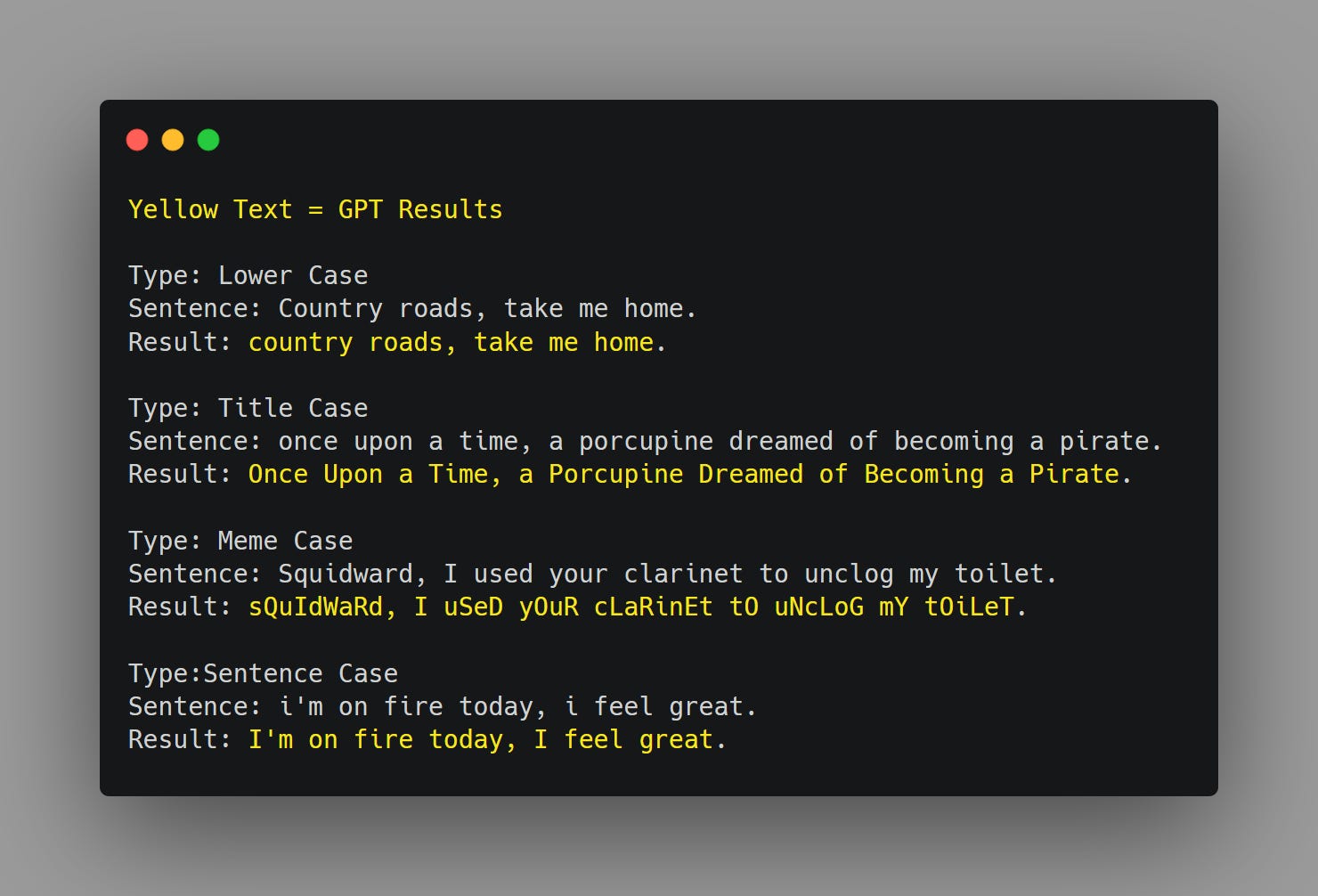Click the 'Type: Title Case' label
This screenshot has height=896, width=1318.
[248, 407]
